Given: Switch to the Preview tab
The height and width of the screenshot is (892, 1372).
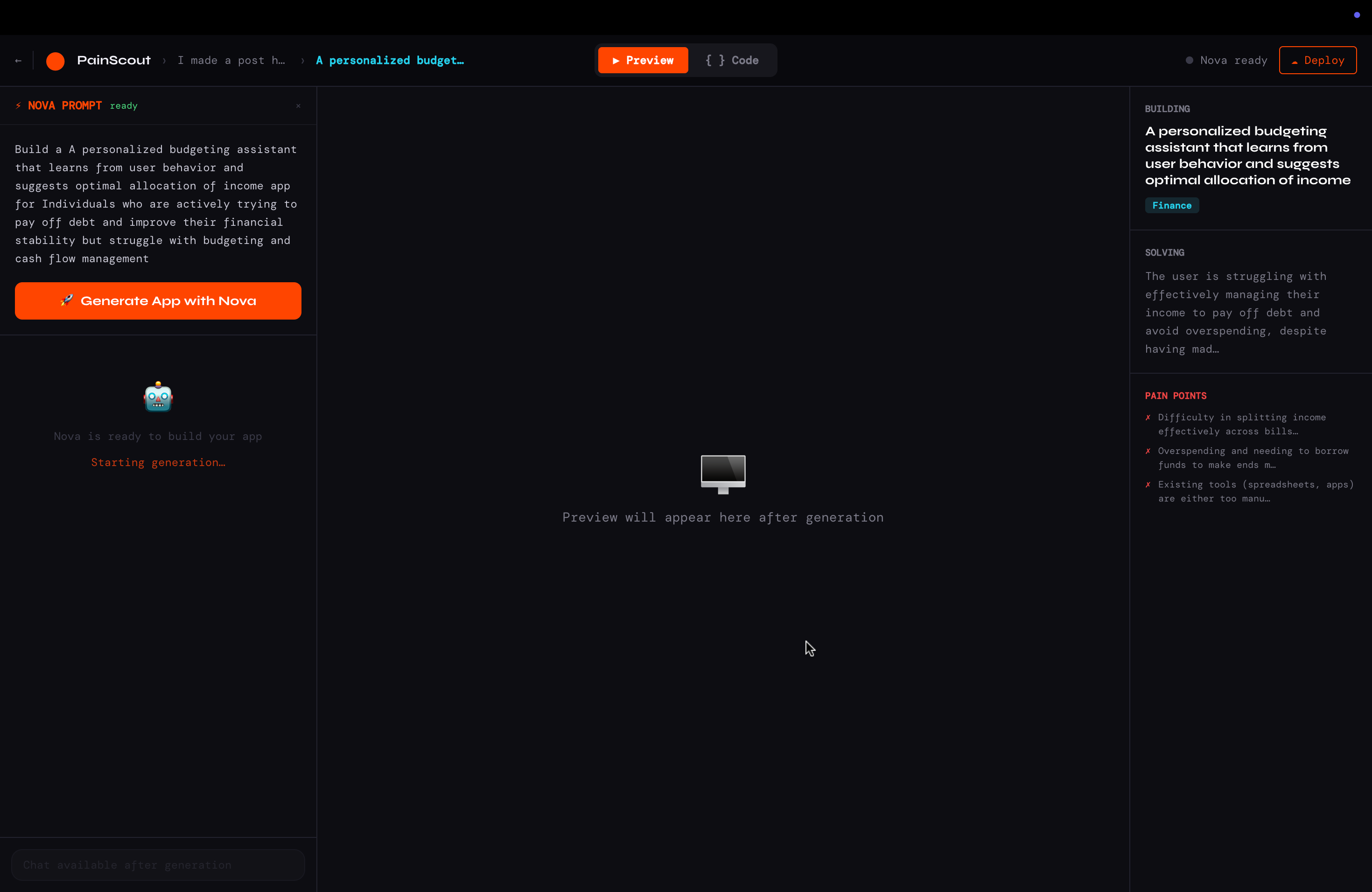Looking at the screenshot, I should [x=643, y=61].
